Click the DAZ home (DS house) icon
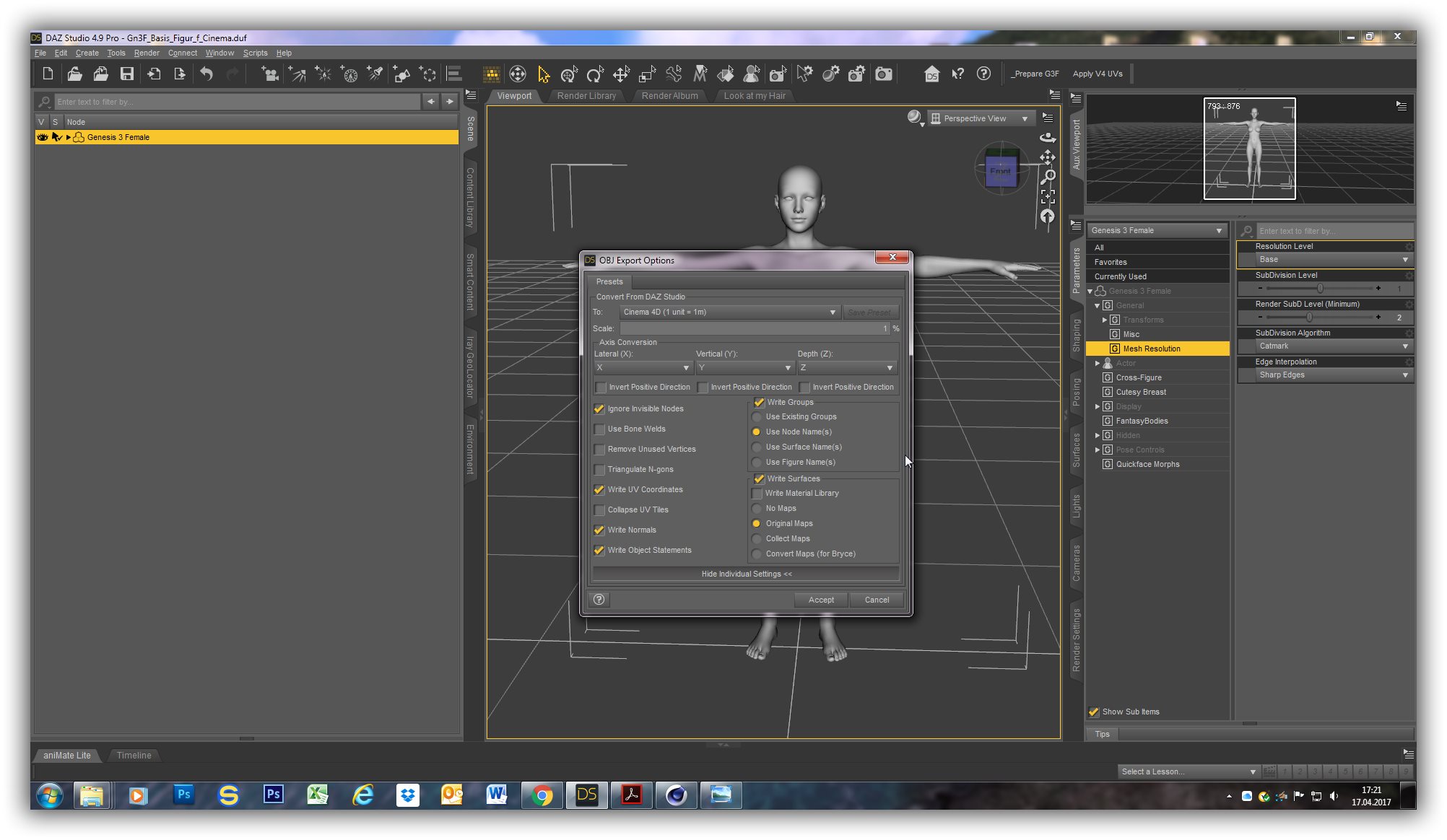The width and height of the screenshot is (1447, 840). point(931,74)
